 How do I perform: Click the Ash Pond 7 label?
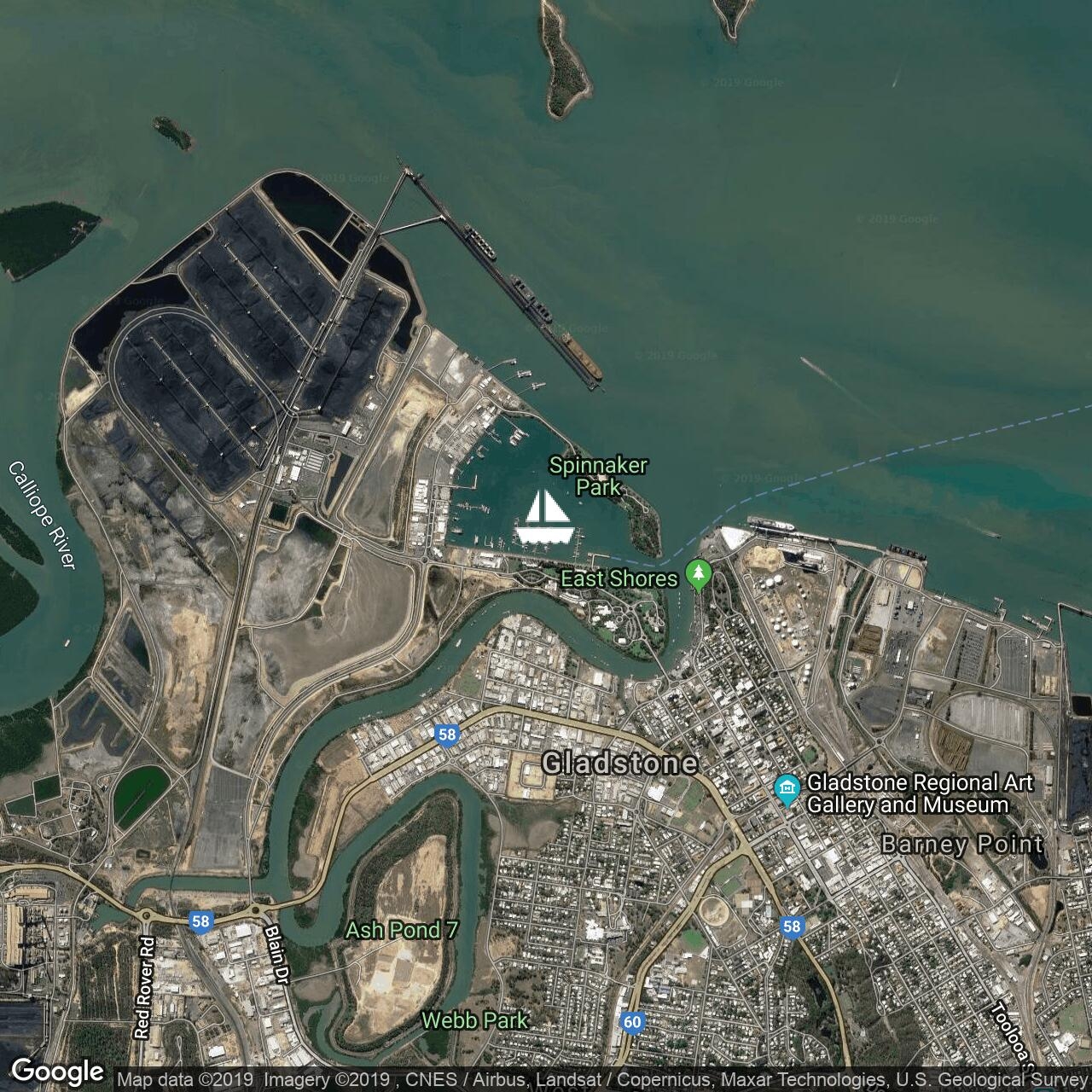pyautogui.click(x=402, y=930)
